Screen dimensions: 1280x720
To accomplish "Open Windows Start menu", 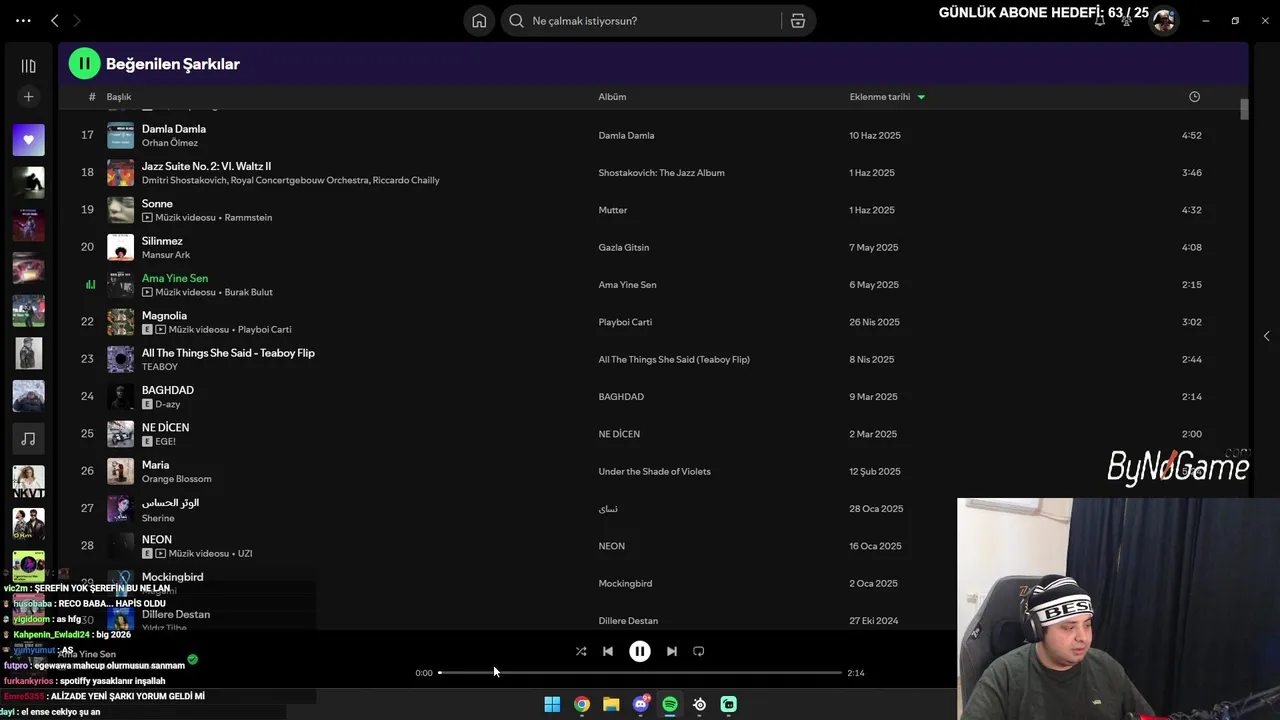I will 552,704.
